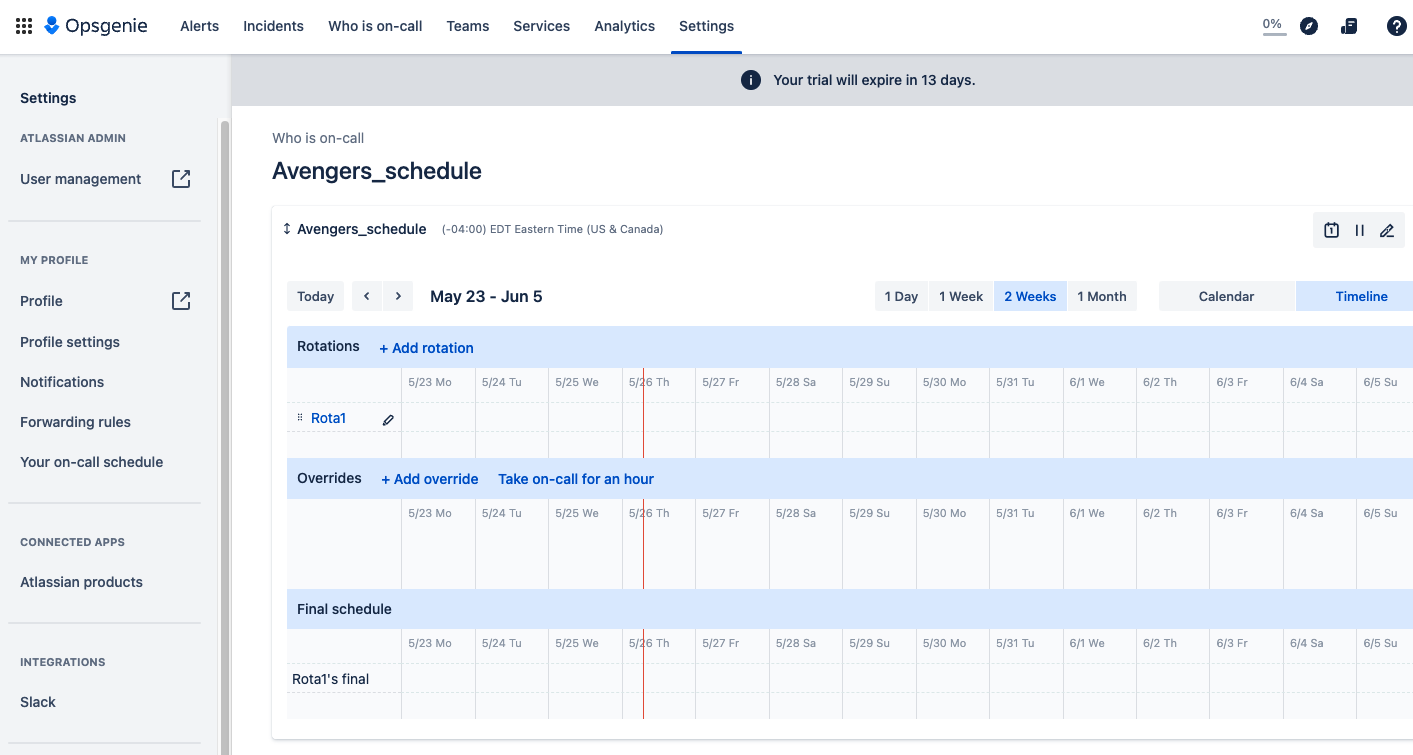Open the Alerts tab in top navigation
The image size is (1413, 755).
click(199, 26)
